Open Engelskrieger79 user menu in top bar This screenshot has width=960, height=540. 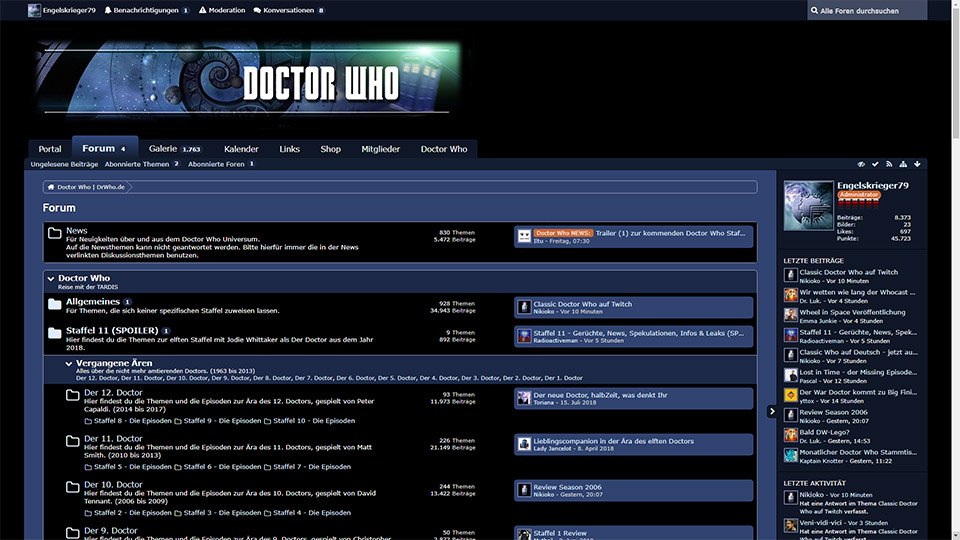(62, 10)
